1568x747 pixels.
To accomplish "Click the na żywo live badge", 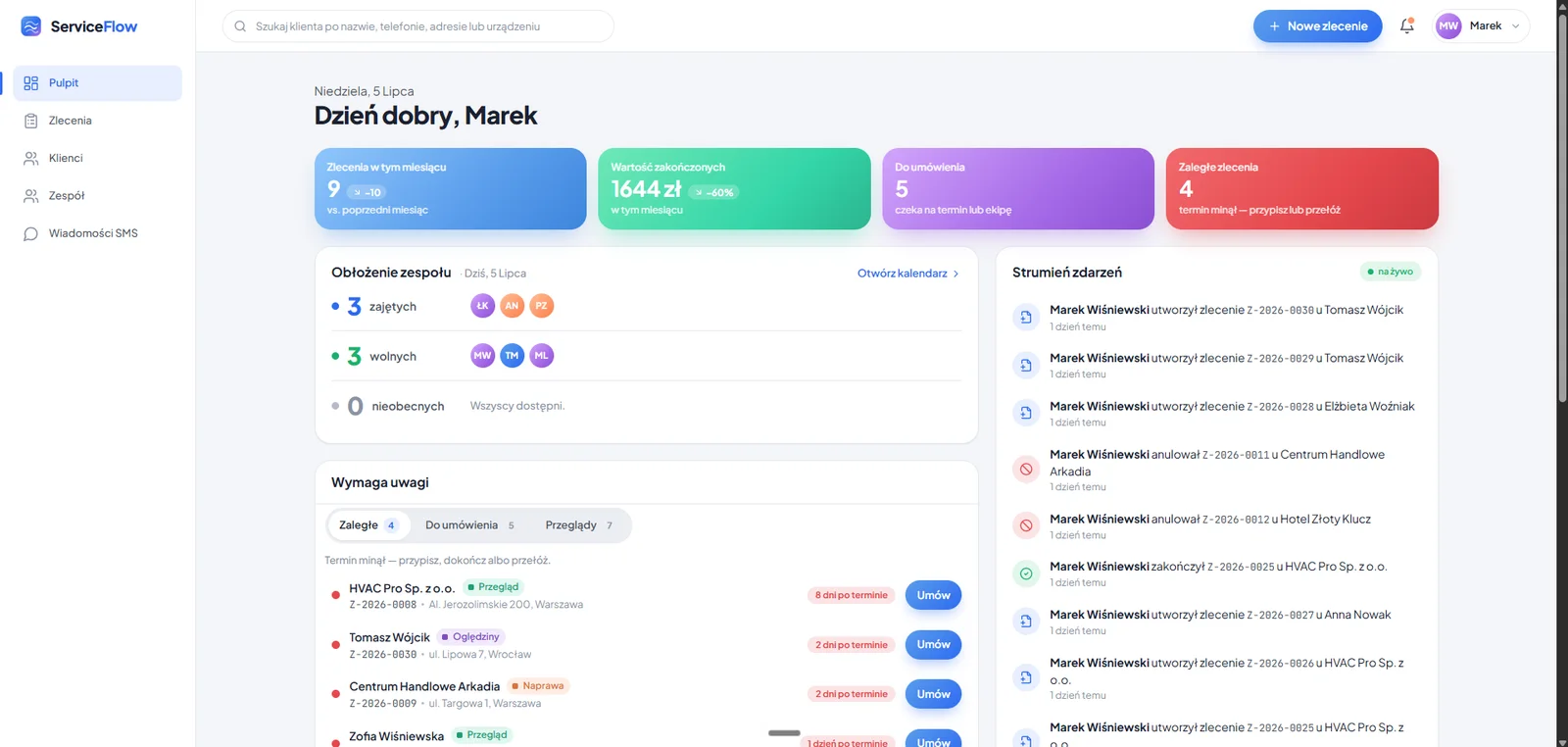I will coord(1391,272).
